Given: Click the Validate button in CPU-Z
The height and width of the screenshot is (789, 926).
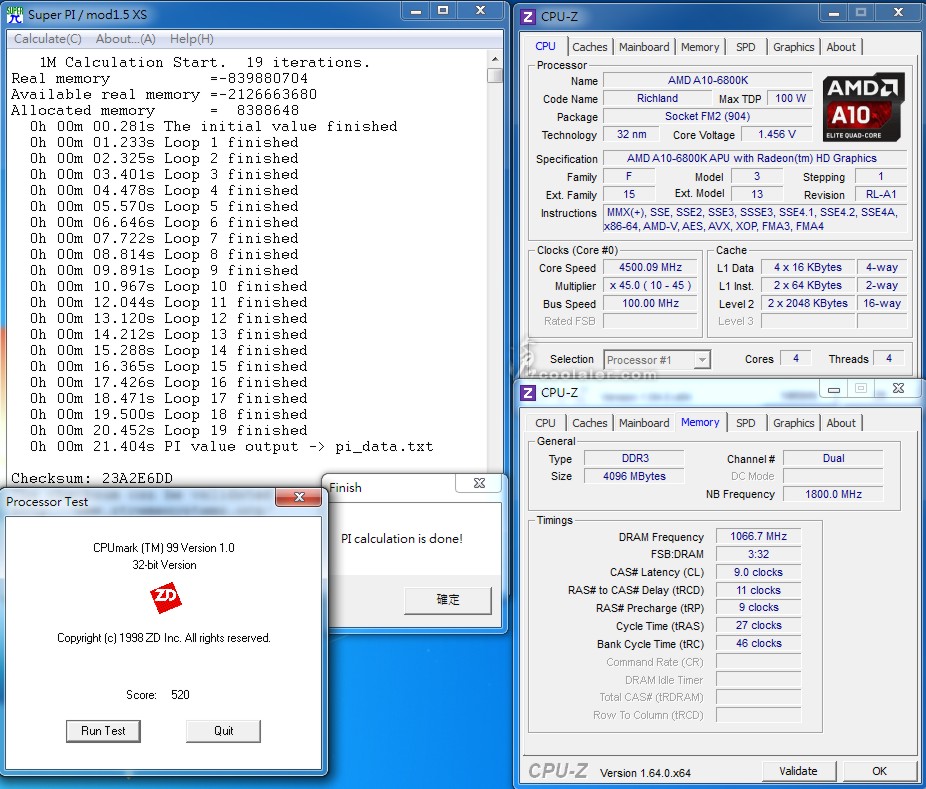Looking at the screenshot, I should tap(798, 771).
